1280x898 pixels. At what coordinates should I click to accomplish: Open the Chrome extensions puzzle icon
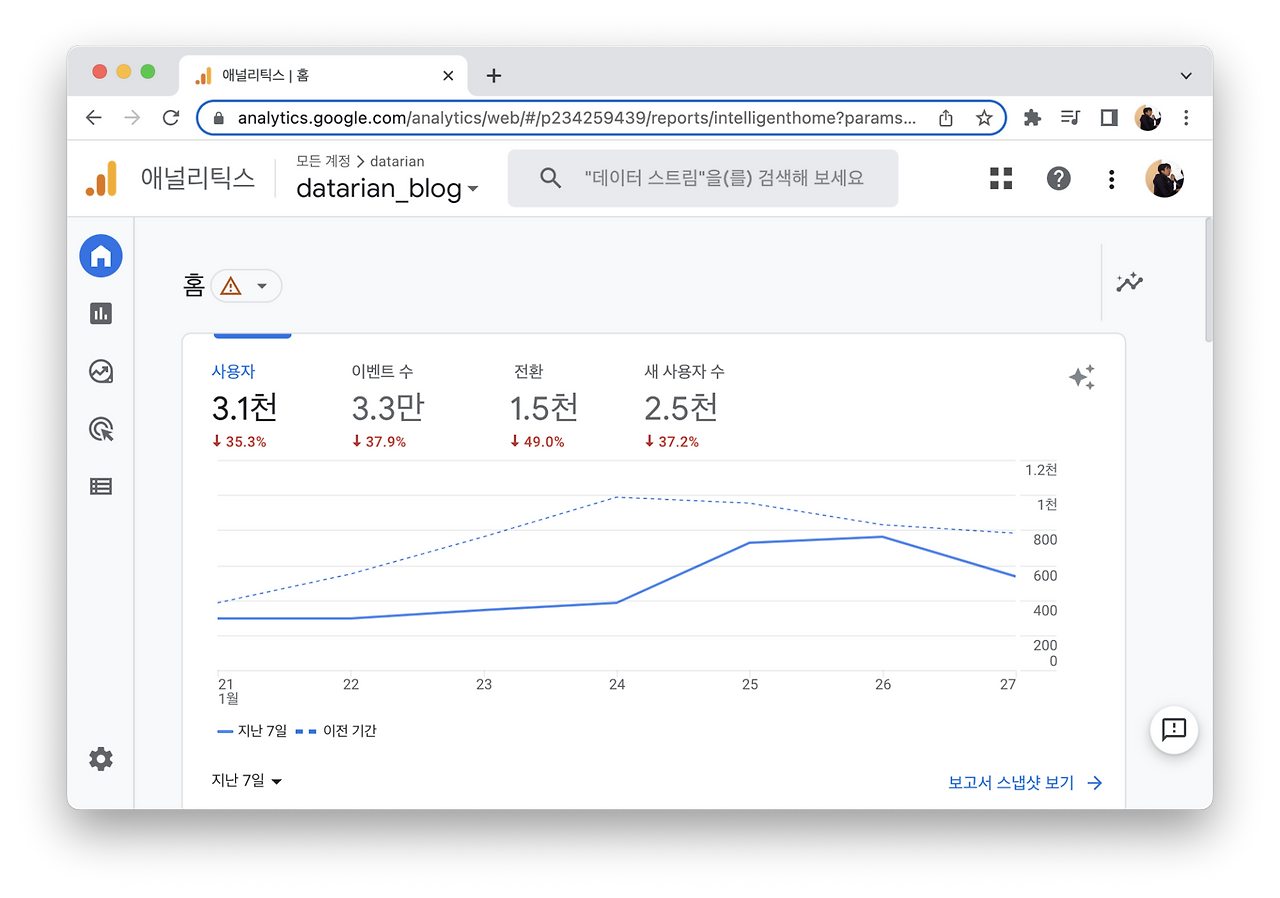click(1032, 118)
